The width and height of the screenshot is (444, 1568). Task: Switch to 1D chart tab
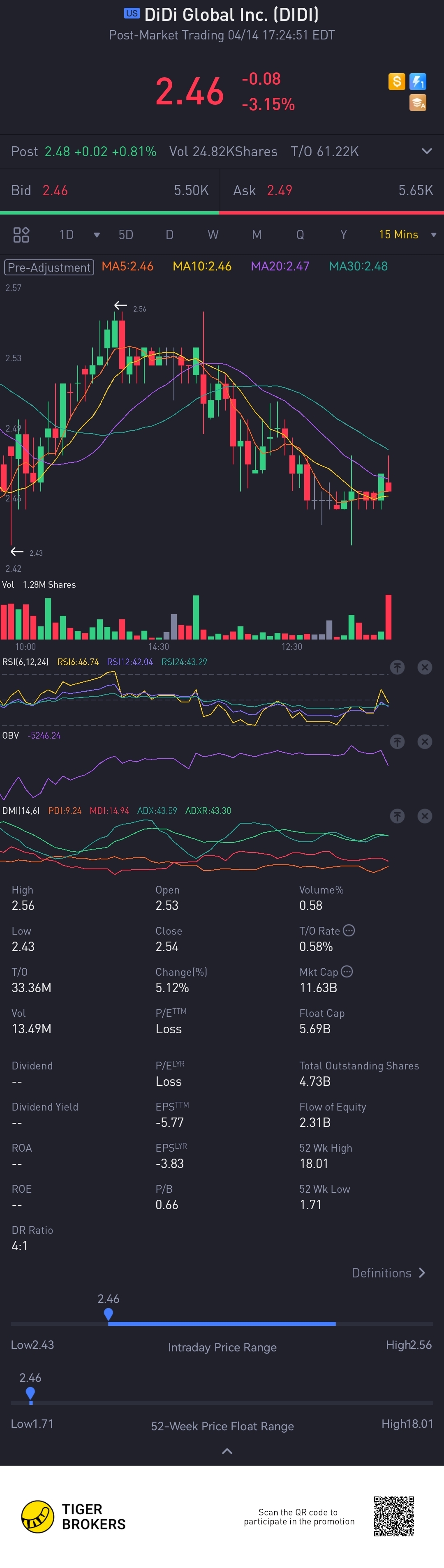[x=66, y=234]
